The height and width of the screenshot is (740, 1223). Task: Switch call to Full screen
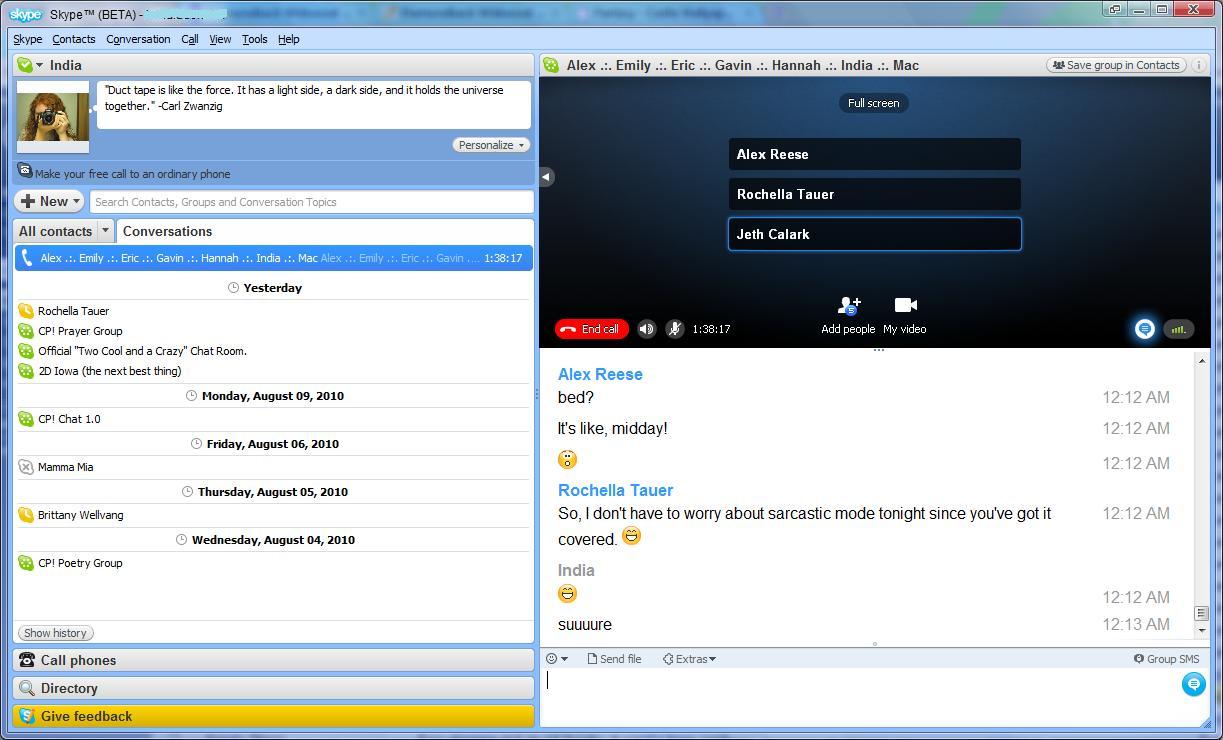874,103
